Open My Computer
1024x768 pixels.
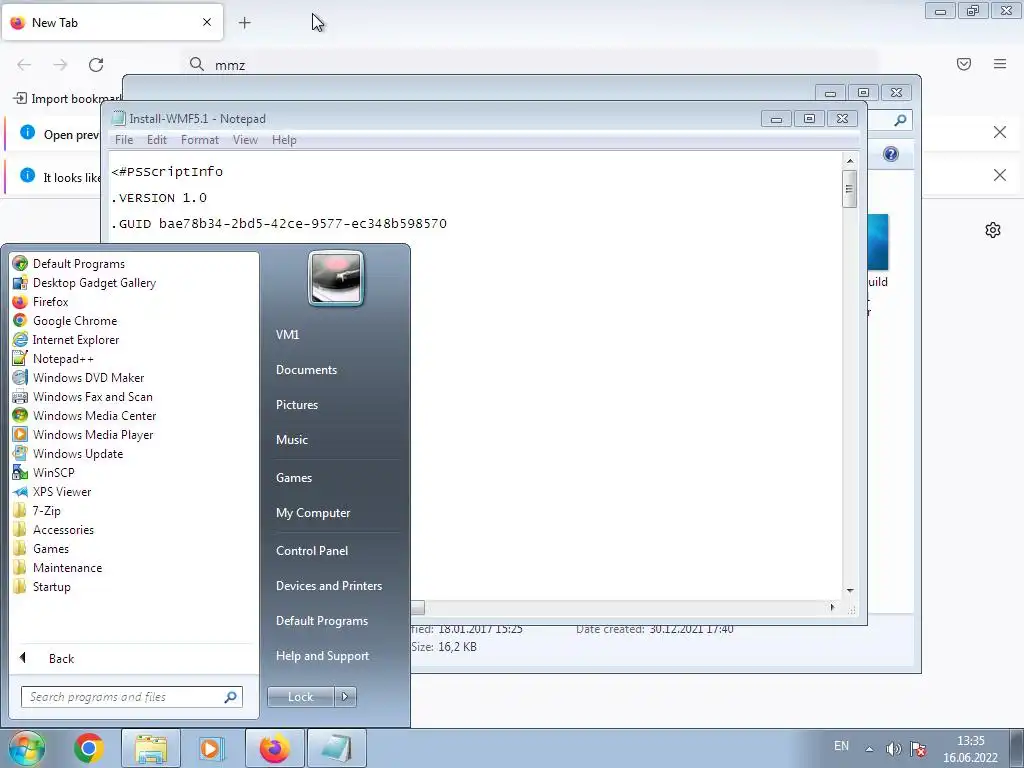313,513
